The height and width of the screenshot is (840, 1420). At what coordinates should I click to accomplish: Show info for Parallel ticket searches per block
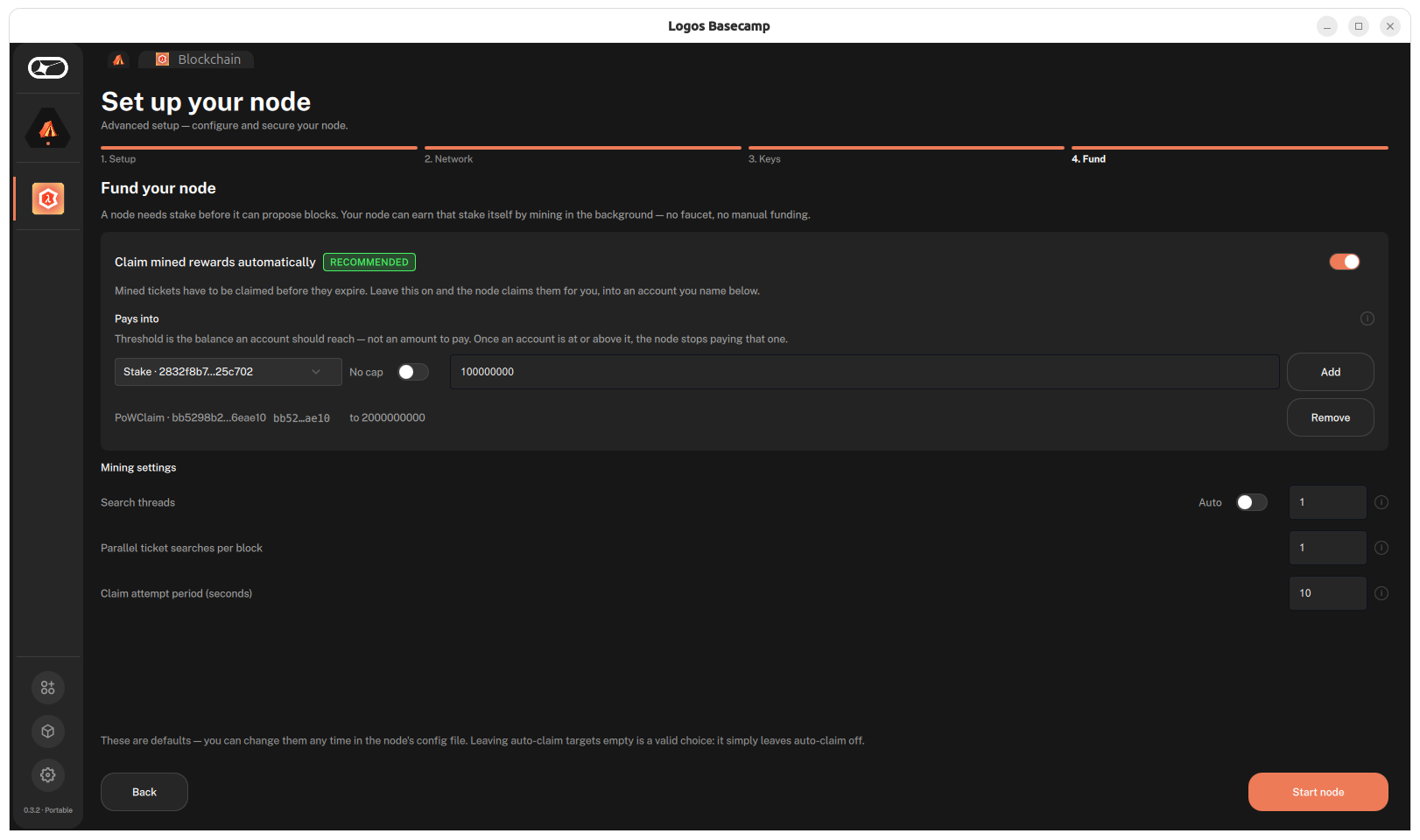point(1381,548)
